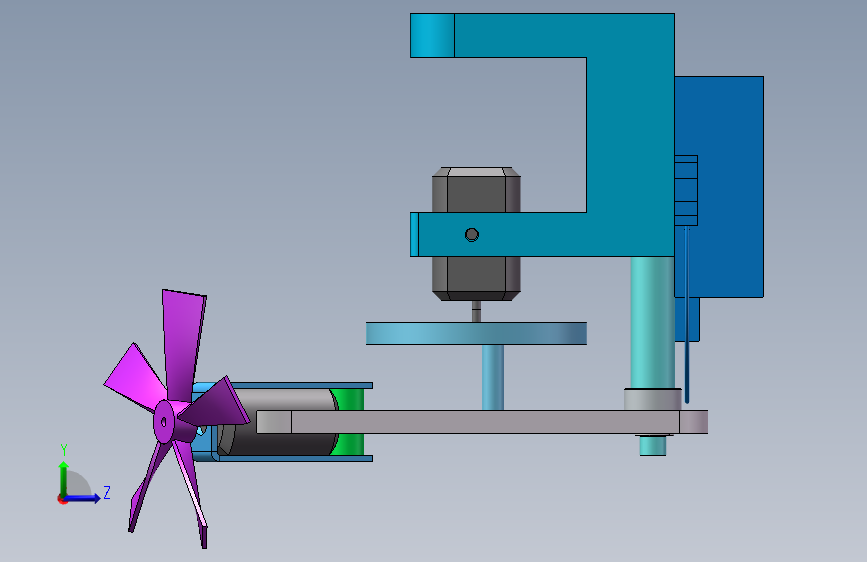This screenshot has height=562, width=867.
Task: Click the blue Z axis arrow of the triad
Action: (x=83, y=498)
